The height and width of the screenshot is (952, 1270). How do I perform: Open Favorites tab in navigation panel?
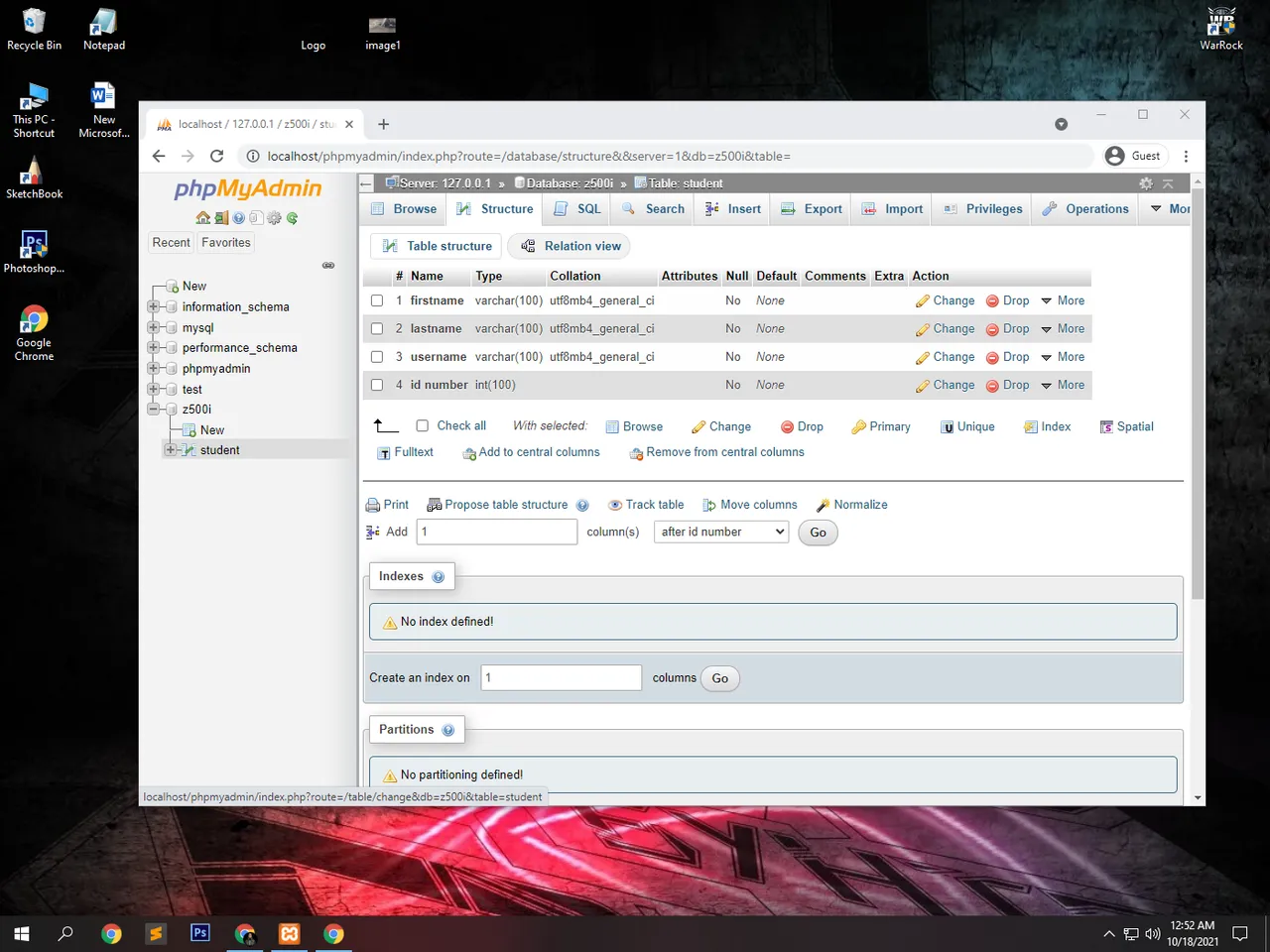(x=226, y=243)
